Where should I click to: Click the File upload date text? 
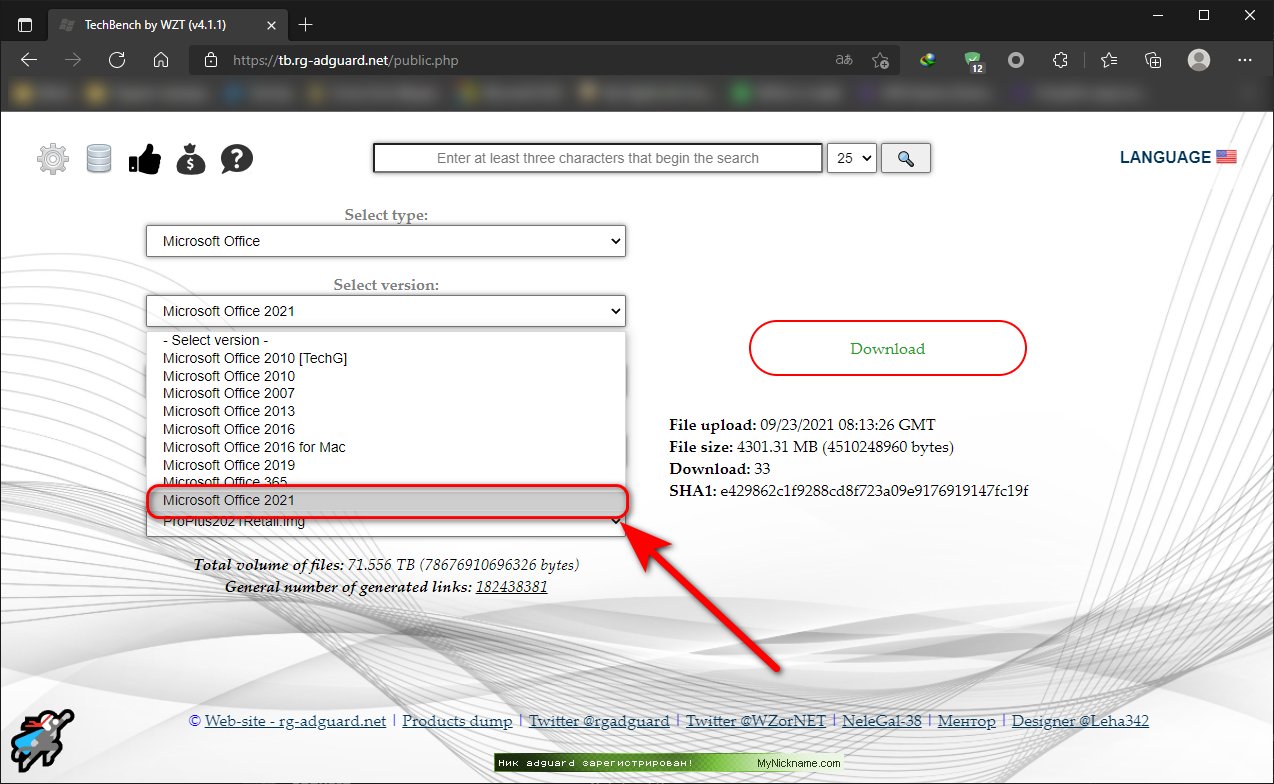click(848, 425)
